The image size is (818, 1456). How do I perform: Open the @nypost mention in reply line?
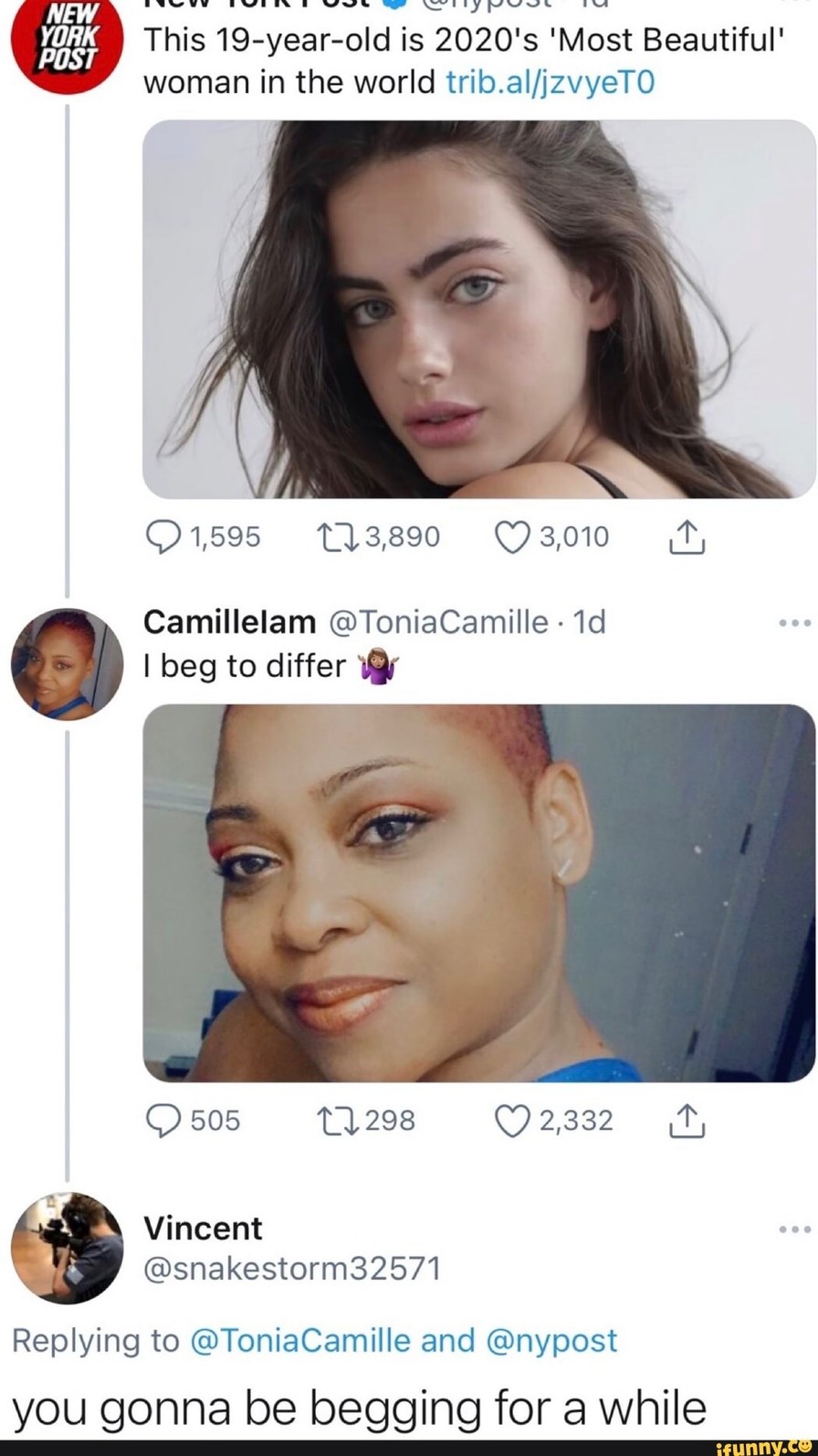pyautogui.click(x=552, y=1341)
